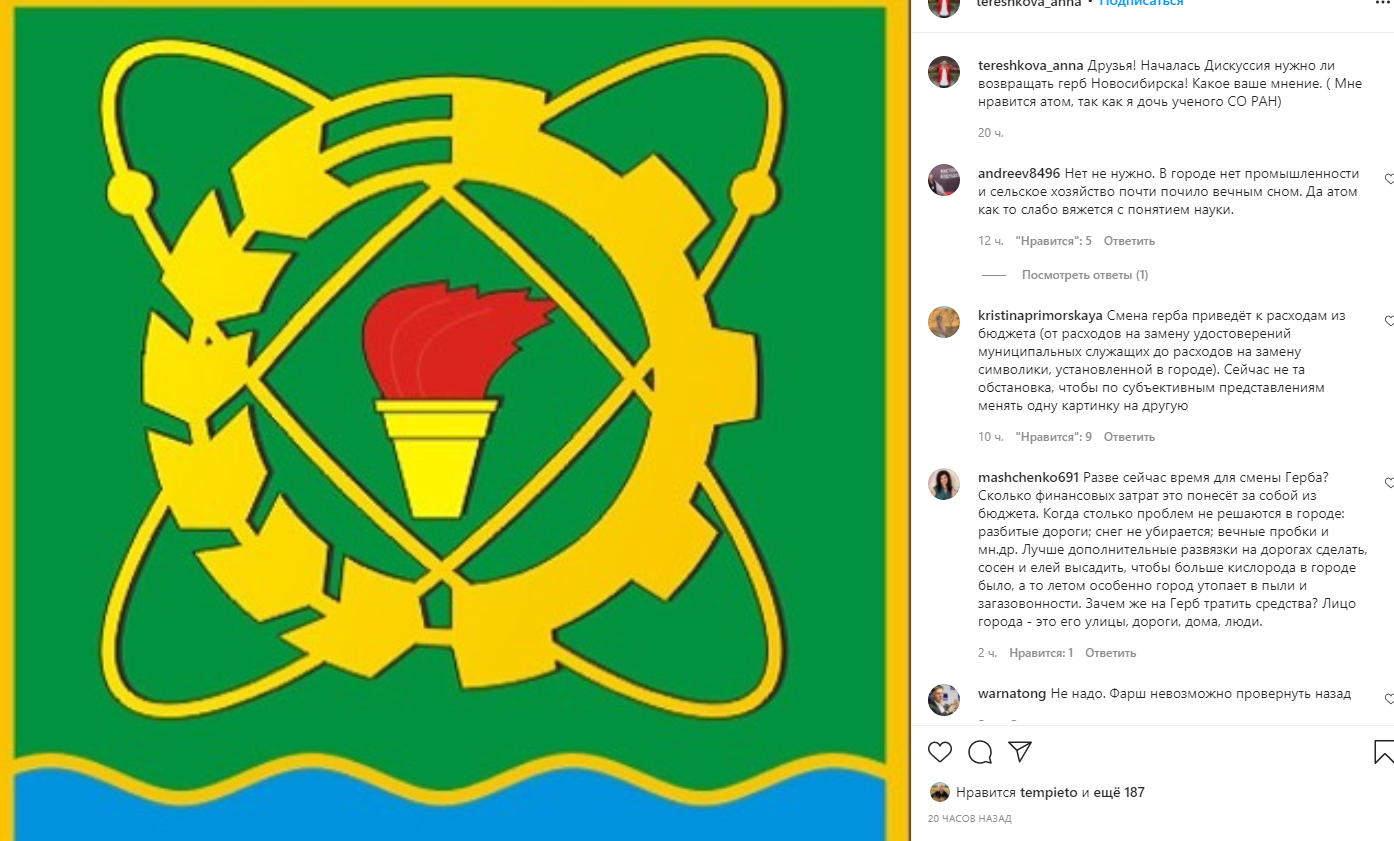Open kristinaprimorskaya's profile avatar
Screen dimensions: 1394x841
click(x=944, y=322)
